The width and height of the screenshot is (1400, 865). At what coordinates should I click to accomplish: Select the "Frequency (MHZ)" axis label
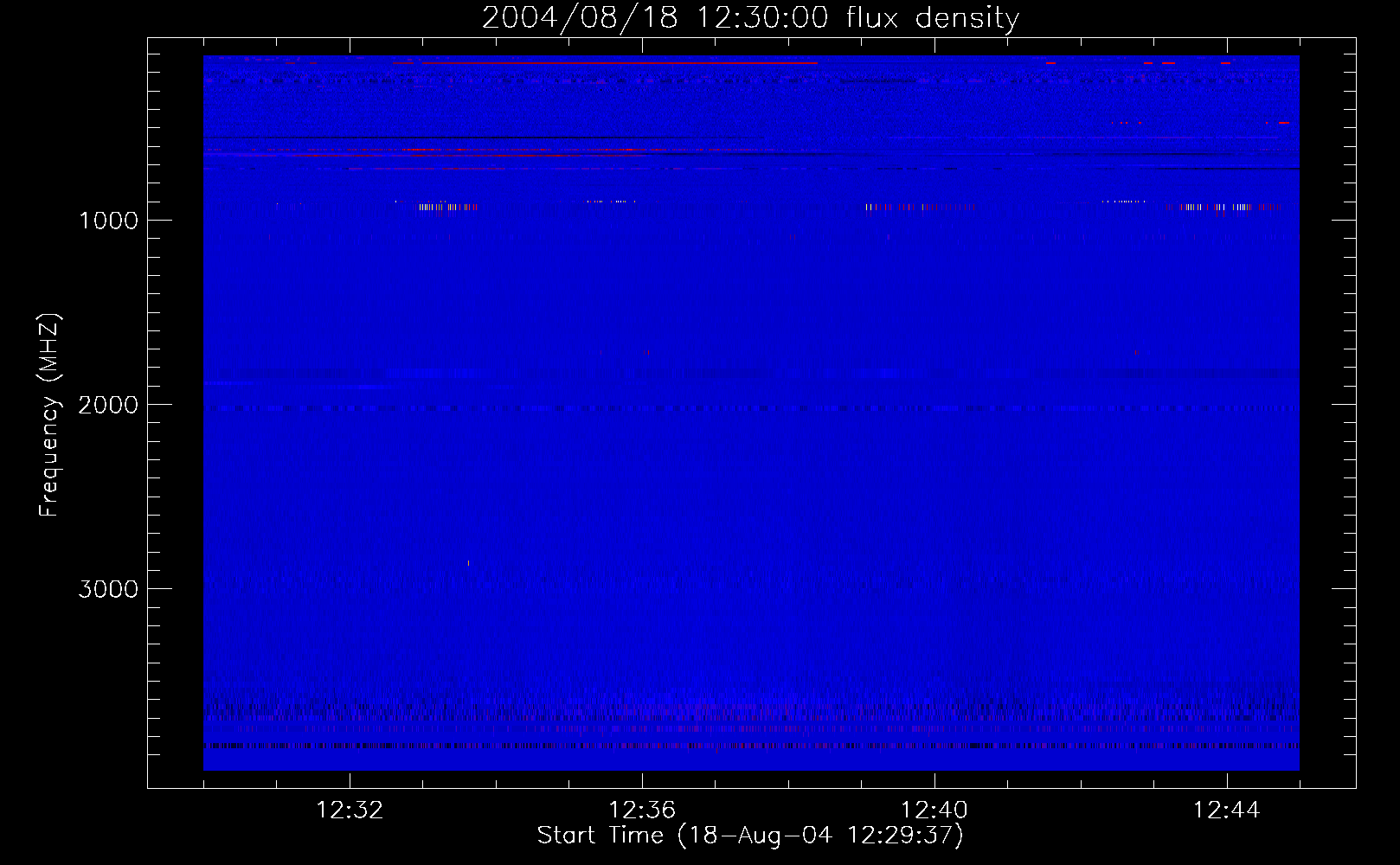point(49,415)
